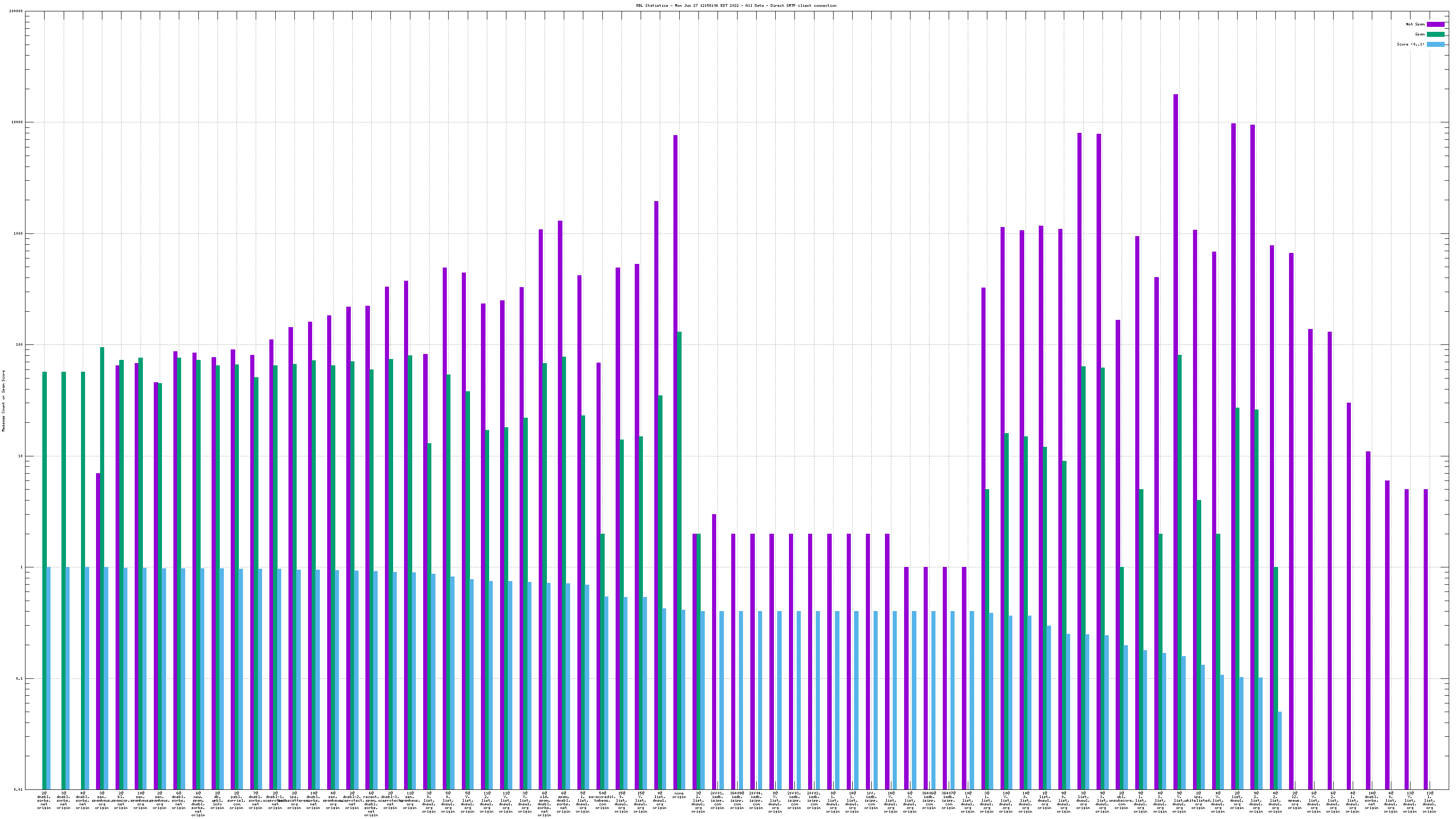
Task: Select the 'none origin' x-axis label
Action: (679, 795)
